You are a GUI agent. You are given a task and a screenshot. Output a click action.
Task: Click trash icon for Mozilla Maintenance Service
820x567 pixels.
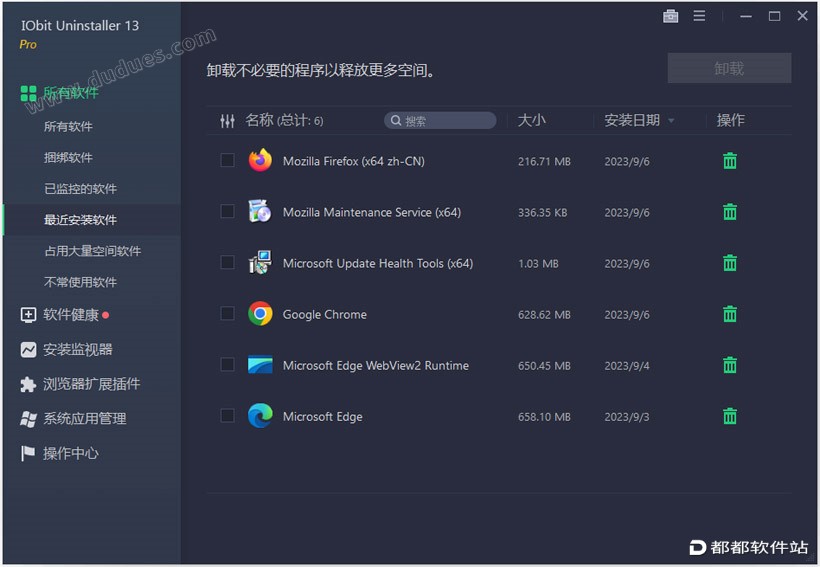click(730, 212)
